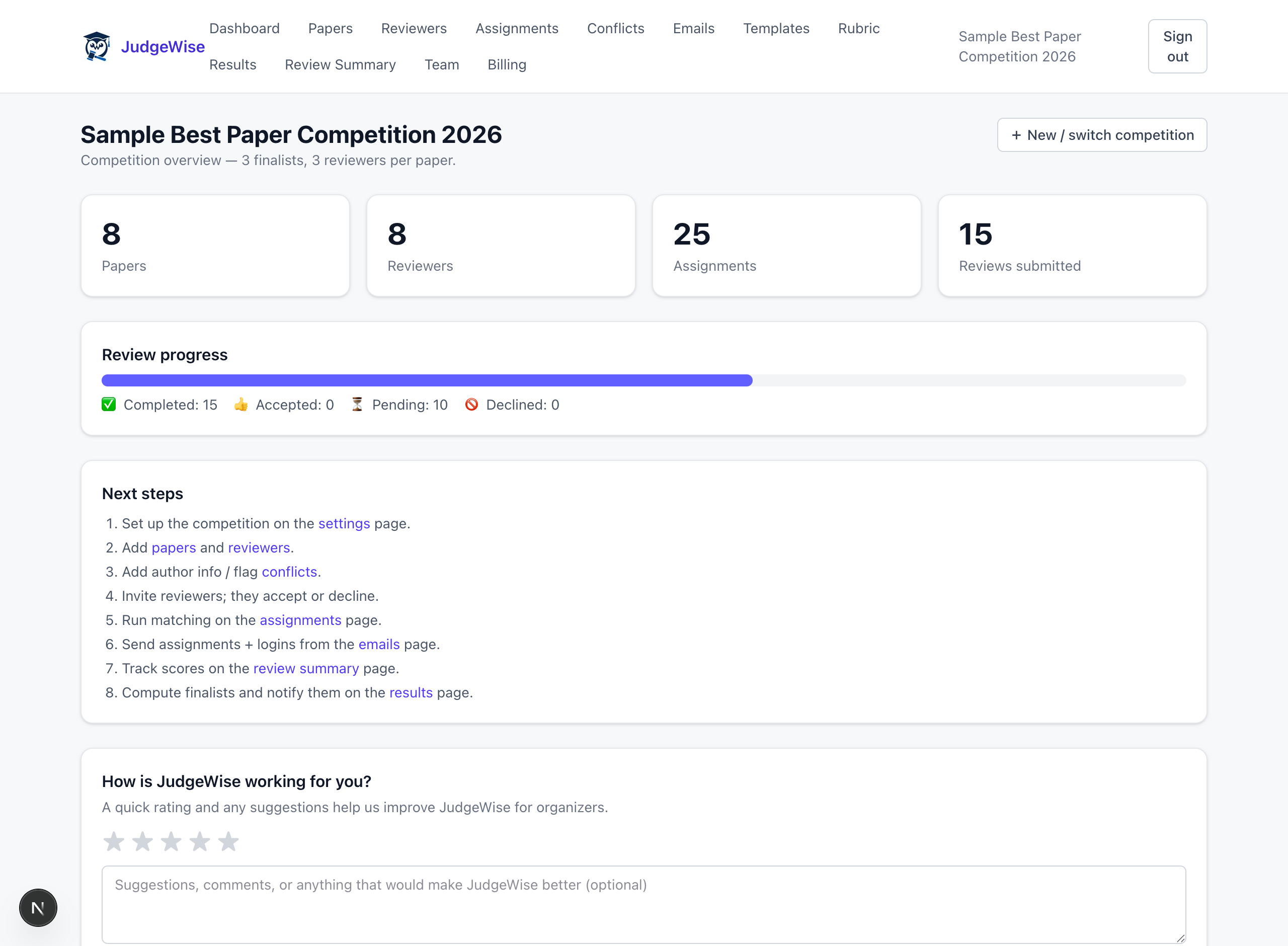Click the Sample Best Paper Competition 2026 header label
The image size is (1288, 946).
(1019, 46)
